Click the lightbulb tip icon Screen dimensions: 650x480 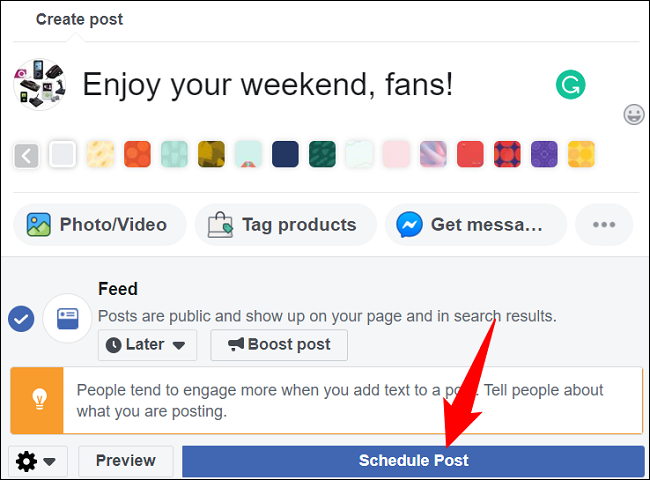tap(39, 400)
